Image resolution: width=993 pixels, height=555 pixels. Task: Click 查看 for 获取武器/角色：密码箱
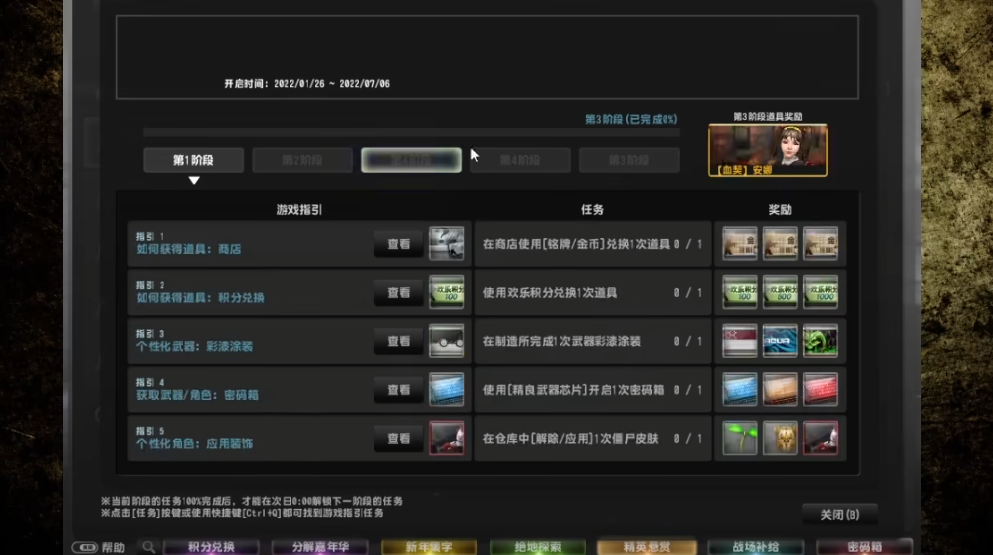coord(399,390)
